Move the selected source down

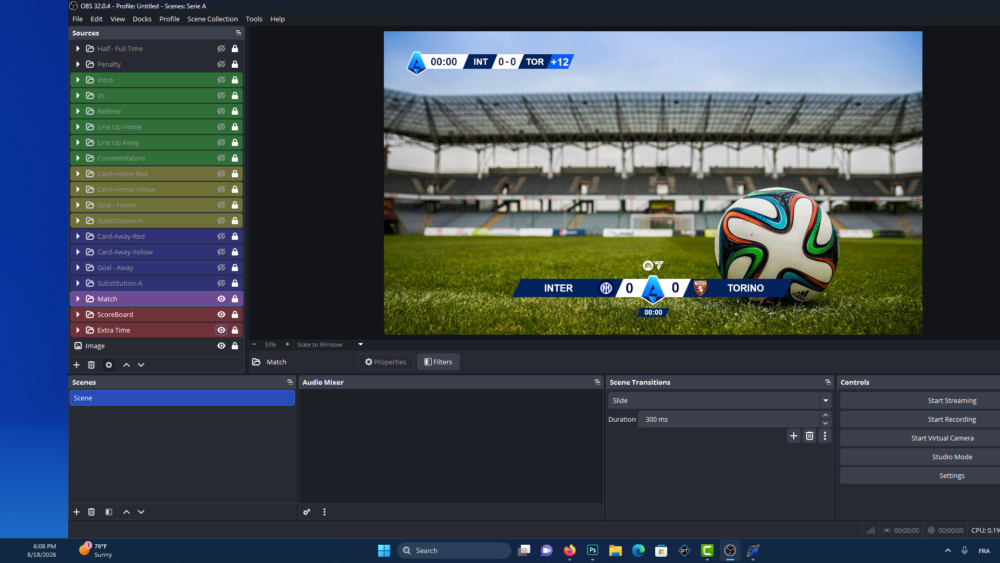coord(141,365)
